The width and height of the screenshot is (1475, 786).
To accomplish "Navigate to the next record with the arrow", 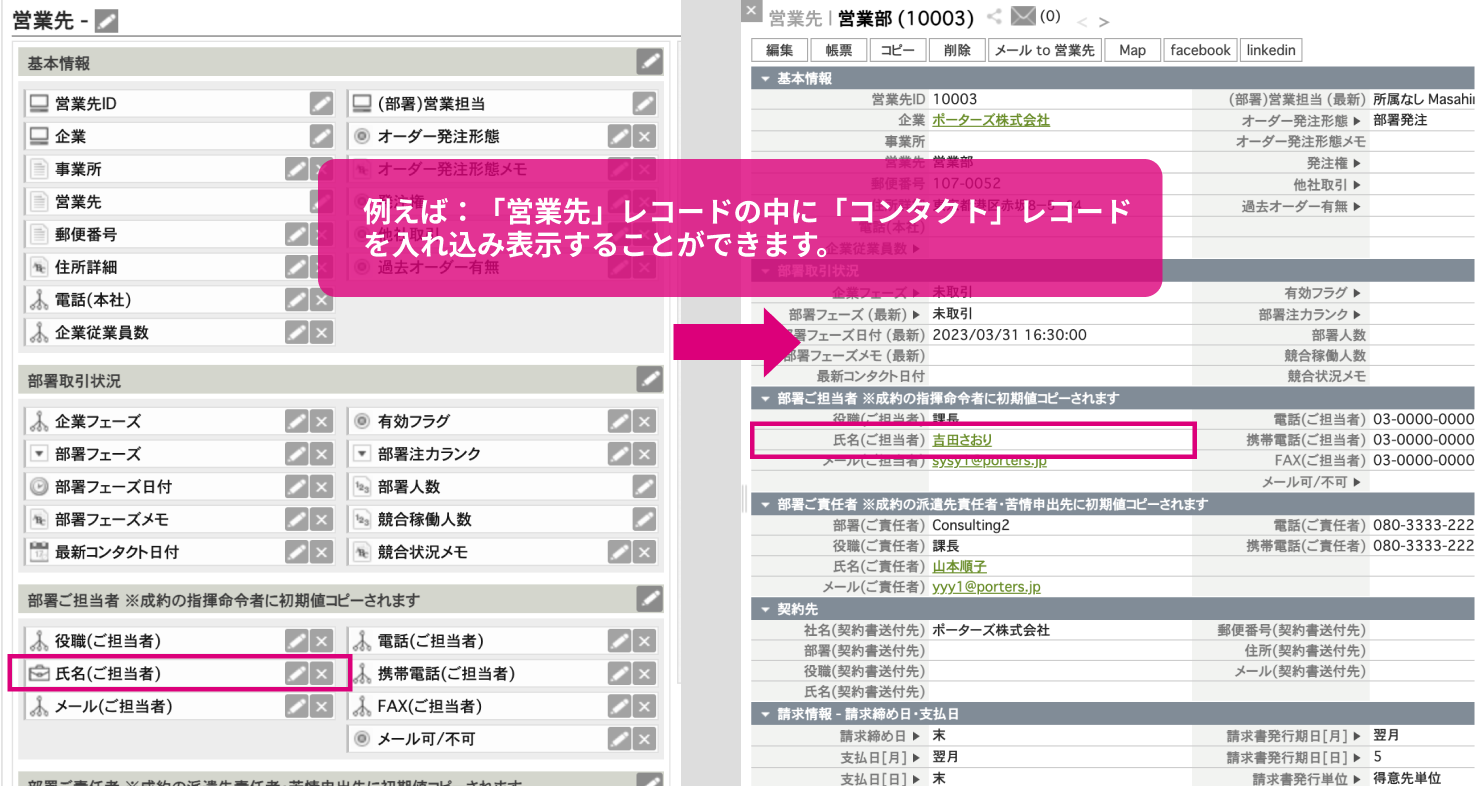I will (1104, 22).
